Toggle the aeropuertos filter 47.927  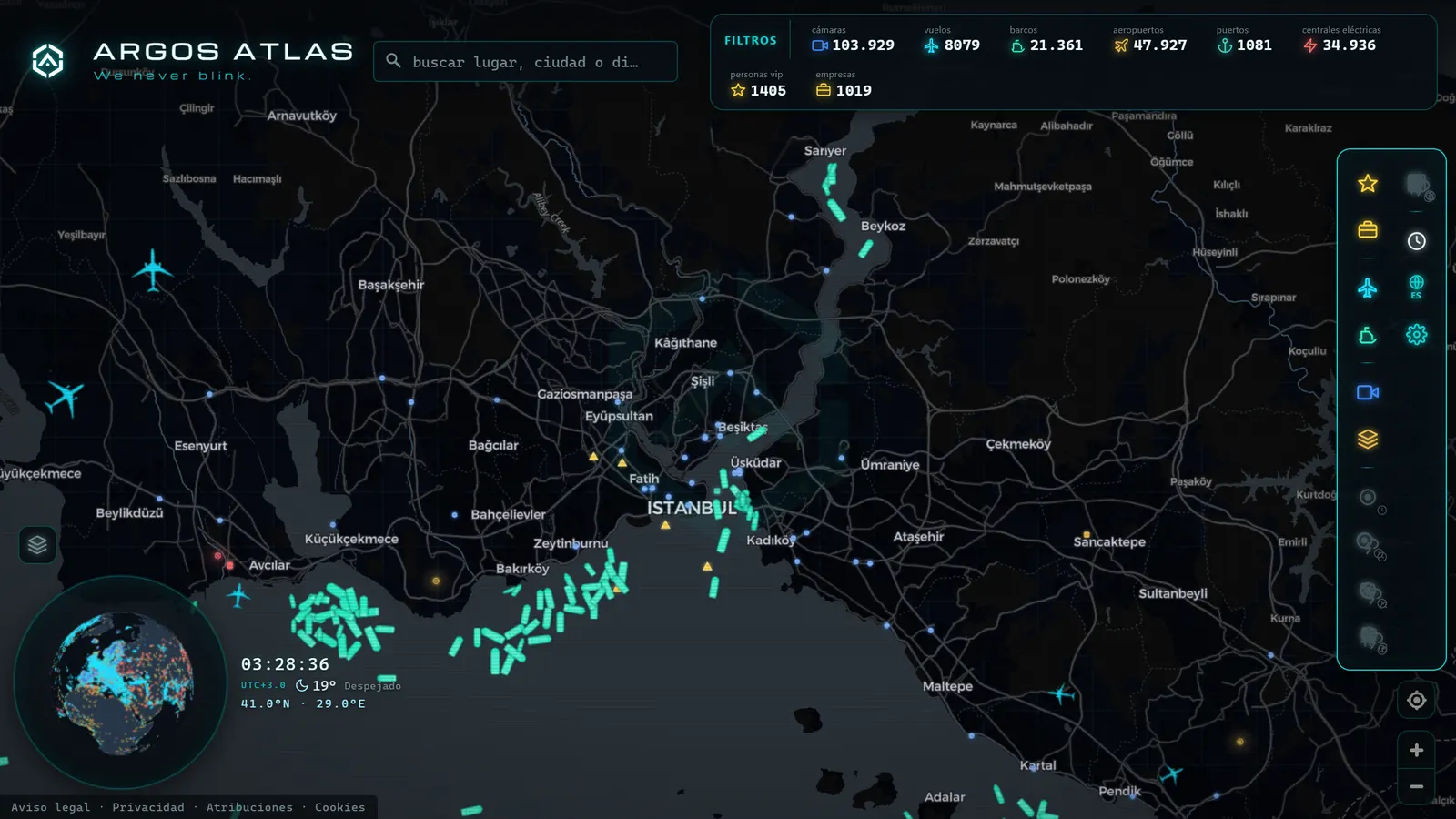coord(1150,39)
